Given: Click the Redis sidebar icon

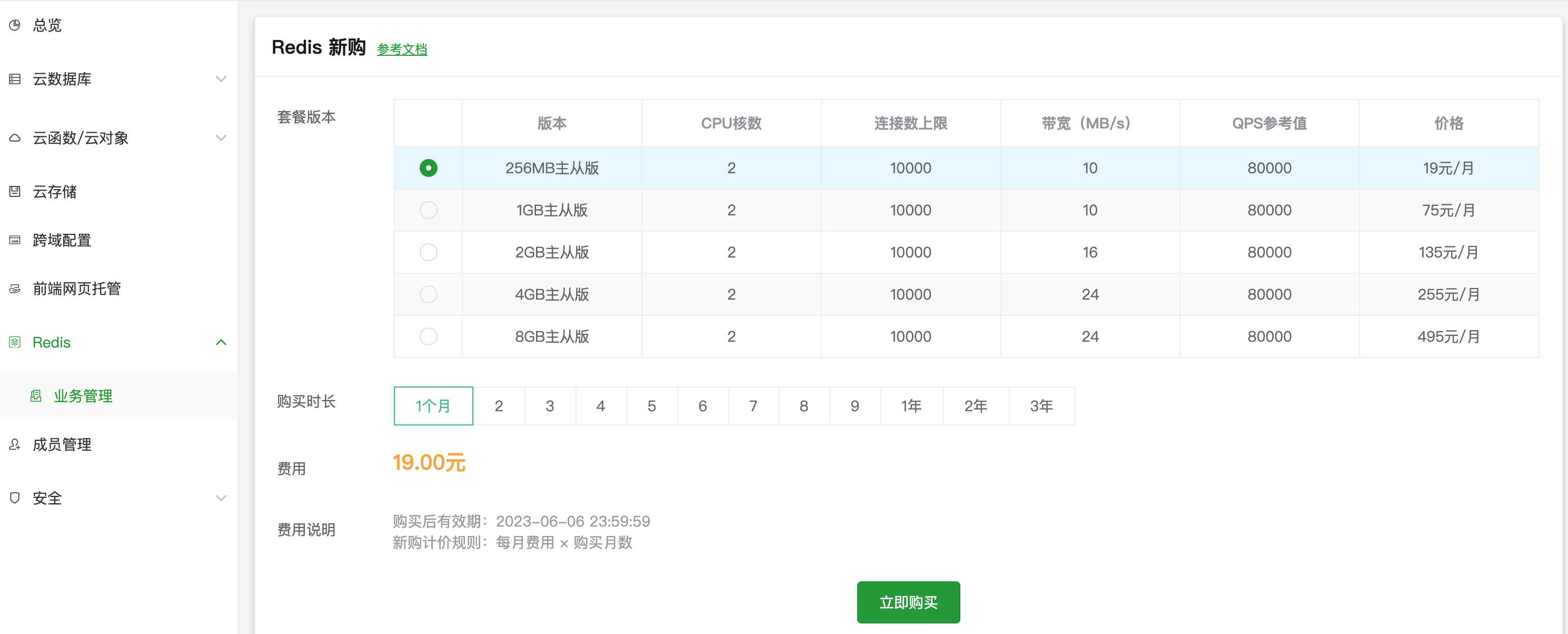Looking at the screenshot, I should pos(15,342).
